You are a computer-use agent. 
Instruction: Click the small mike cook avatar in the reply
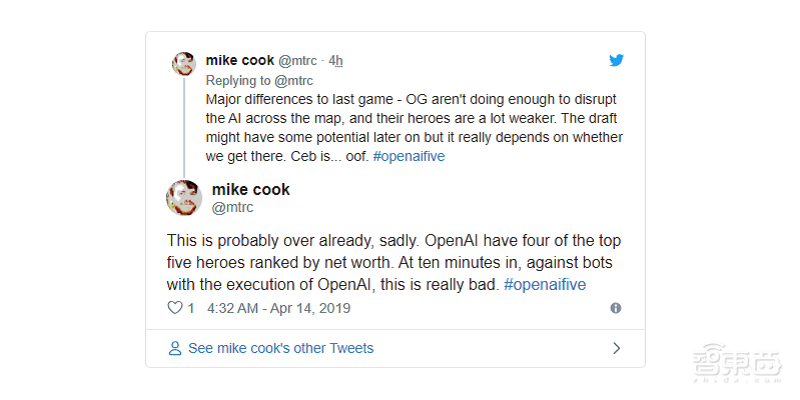click(183, 64)
